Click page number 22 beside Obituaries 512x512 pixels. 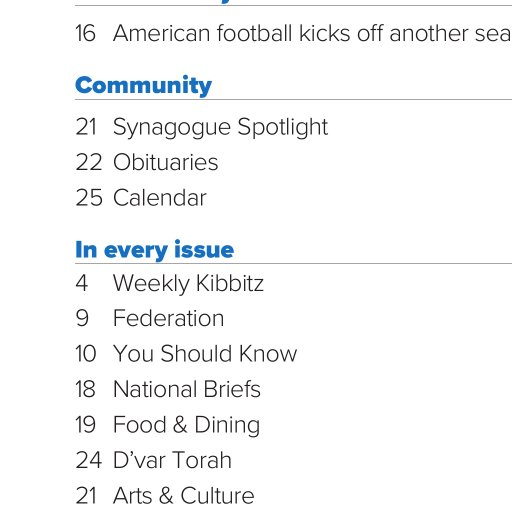[88, 162]
